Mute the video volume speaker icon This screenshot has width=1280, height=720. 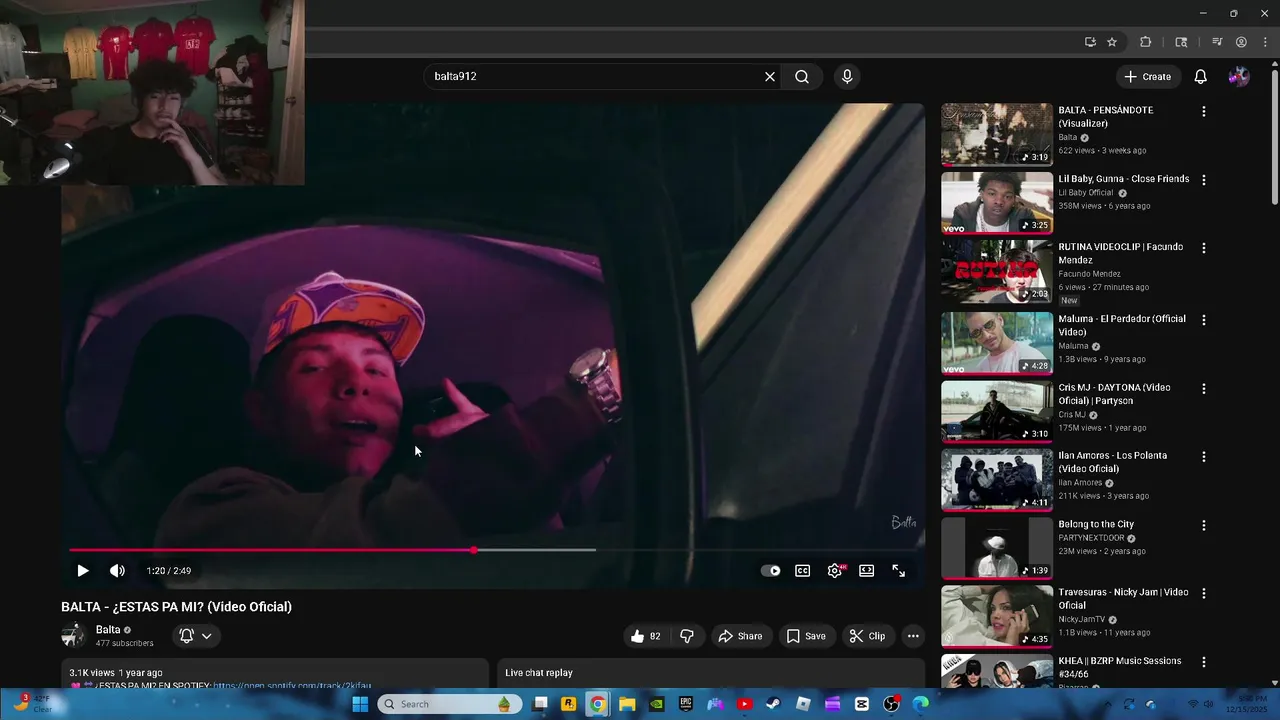tap(117, 571)
